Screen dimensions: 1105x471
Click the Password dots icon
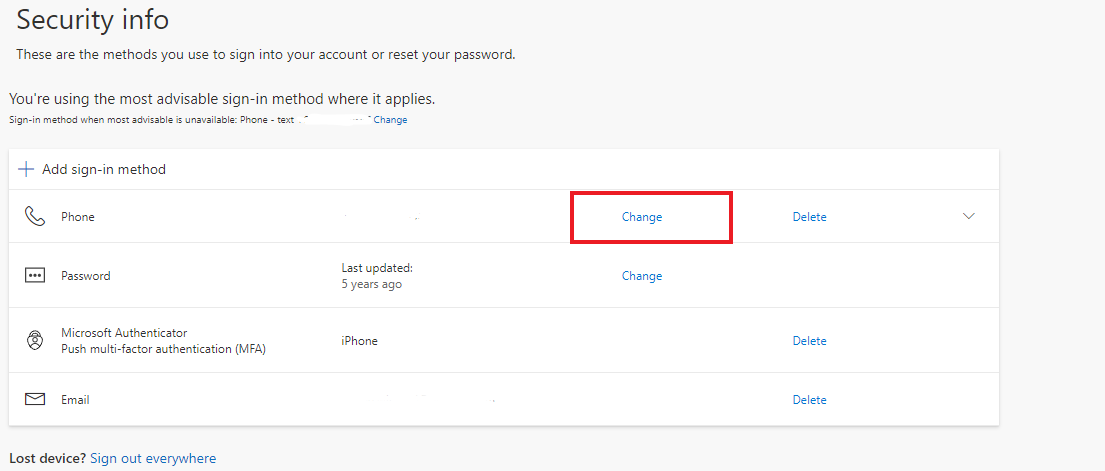(x=35, y=275)
